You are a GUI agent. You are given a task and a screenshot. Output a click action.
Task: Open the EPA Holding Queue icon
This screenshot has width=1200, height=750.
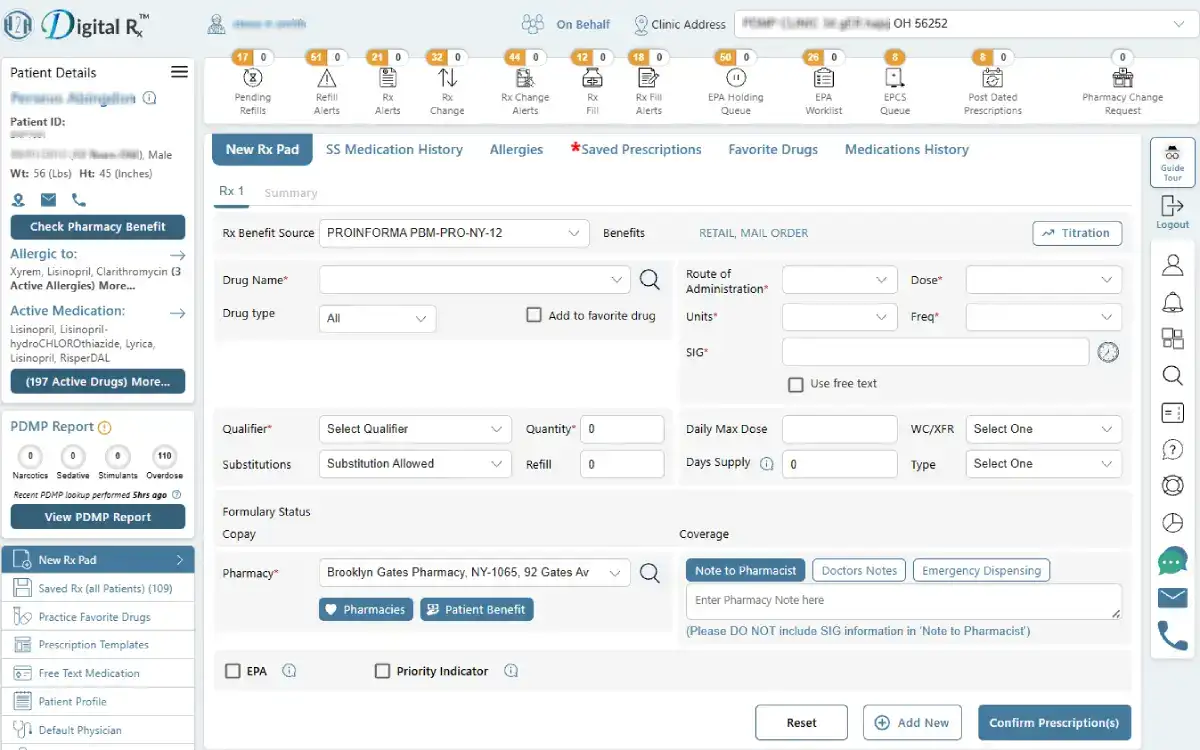pos(736,78)
